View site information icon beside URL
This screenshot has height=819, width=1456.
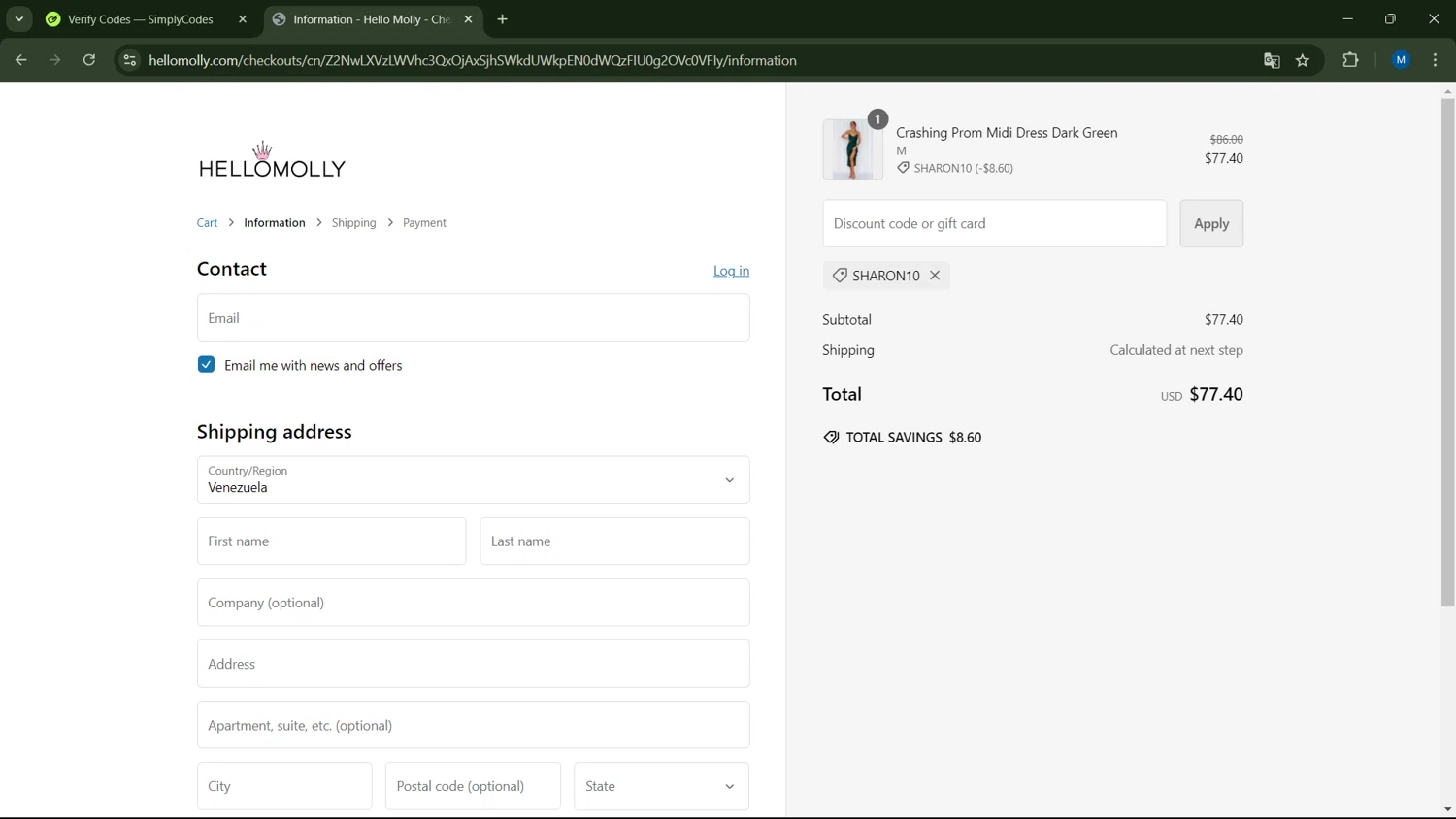129,60
